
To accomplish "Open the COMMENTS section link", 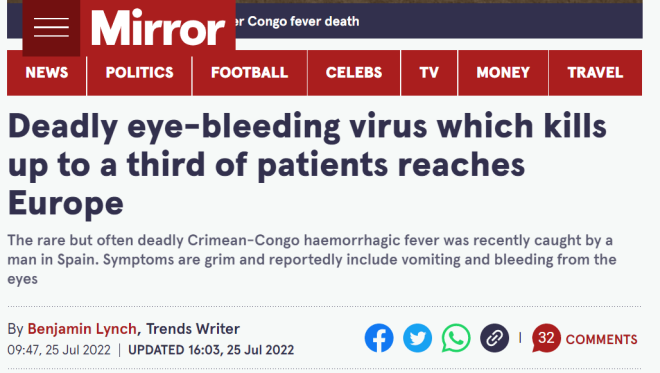I will [x=601, y=339].
